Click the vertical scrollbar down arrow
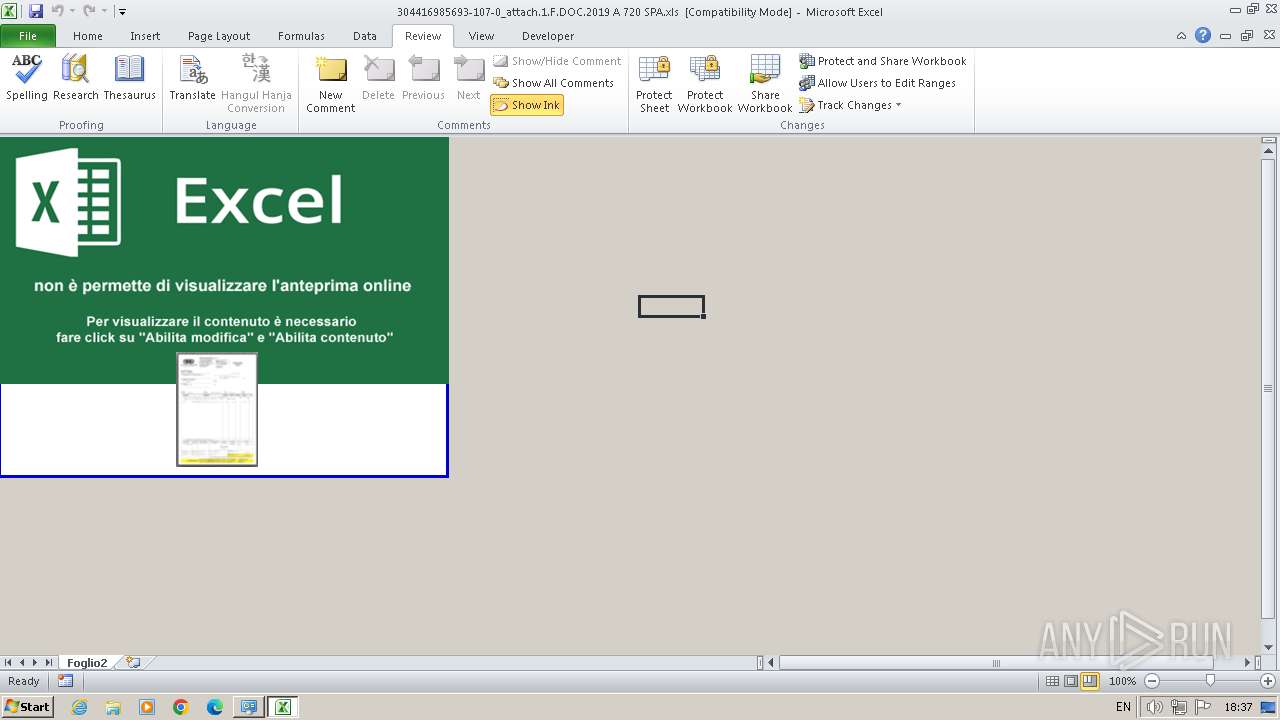Screen dimensions: 1280x720 click(1268, 647)
